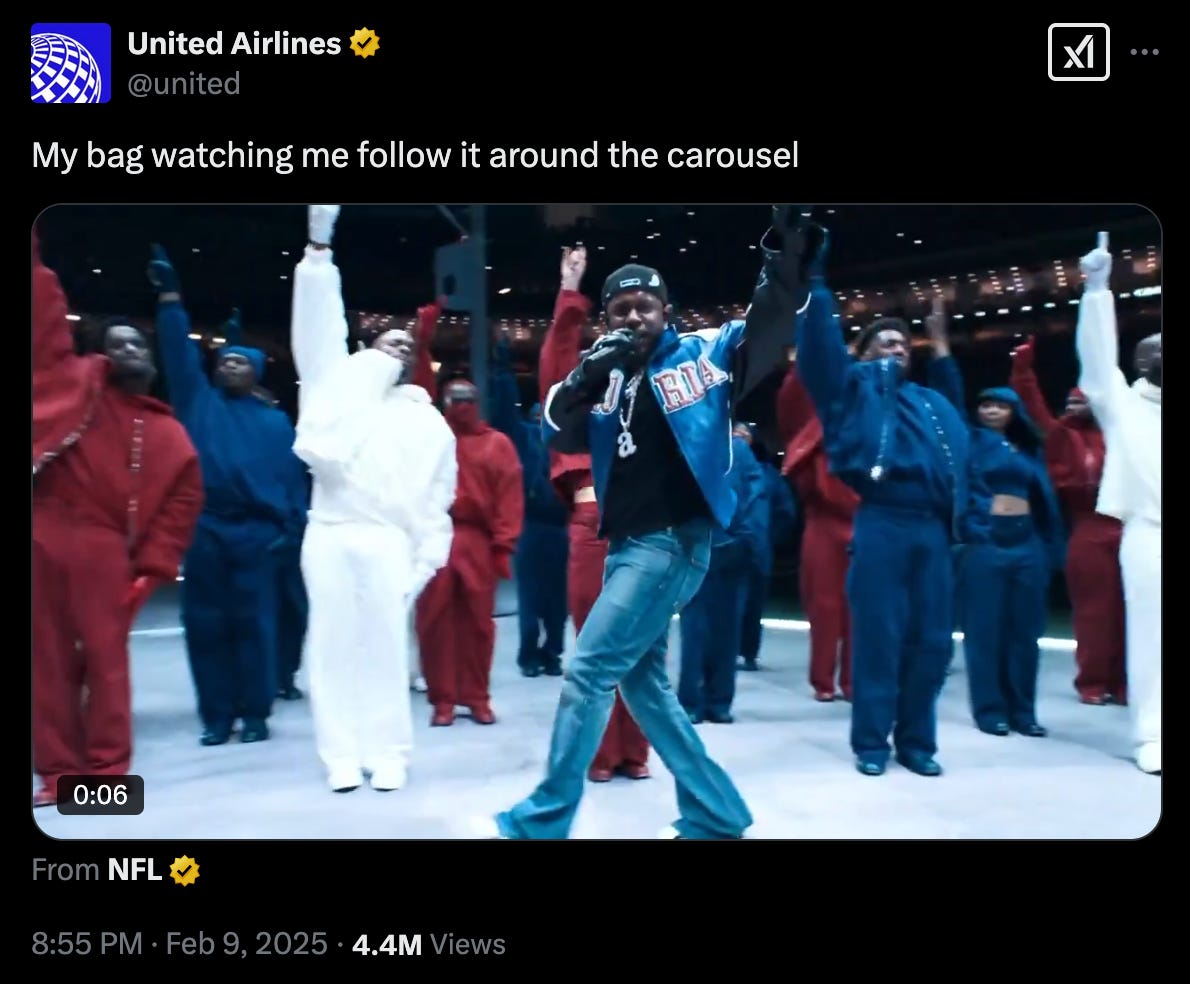
Task: Click the gold verified badge beside United Airlines
Action: click(364, 43)
